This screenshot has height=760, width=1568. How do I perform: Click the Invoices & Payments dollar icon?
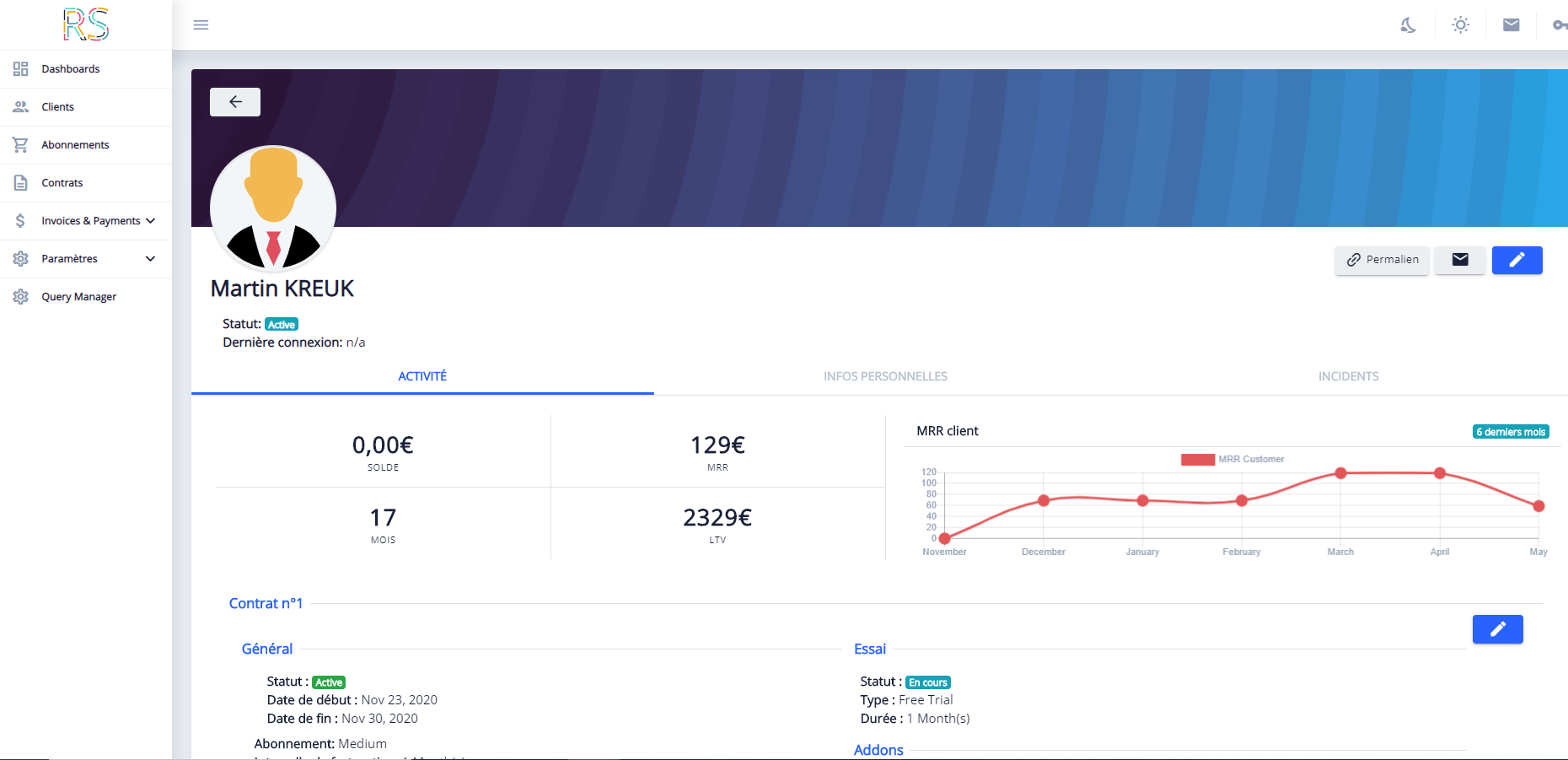(x=20, y=221)
